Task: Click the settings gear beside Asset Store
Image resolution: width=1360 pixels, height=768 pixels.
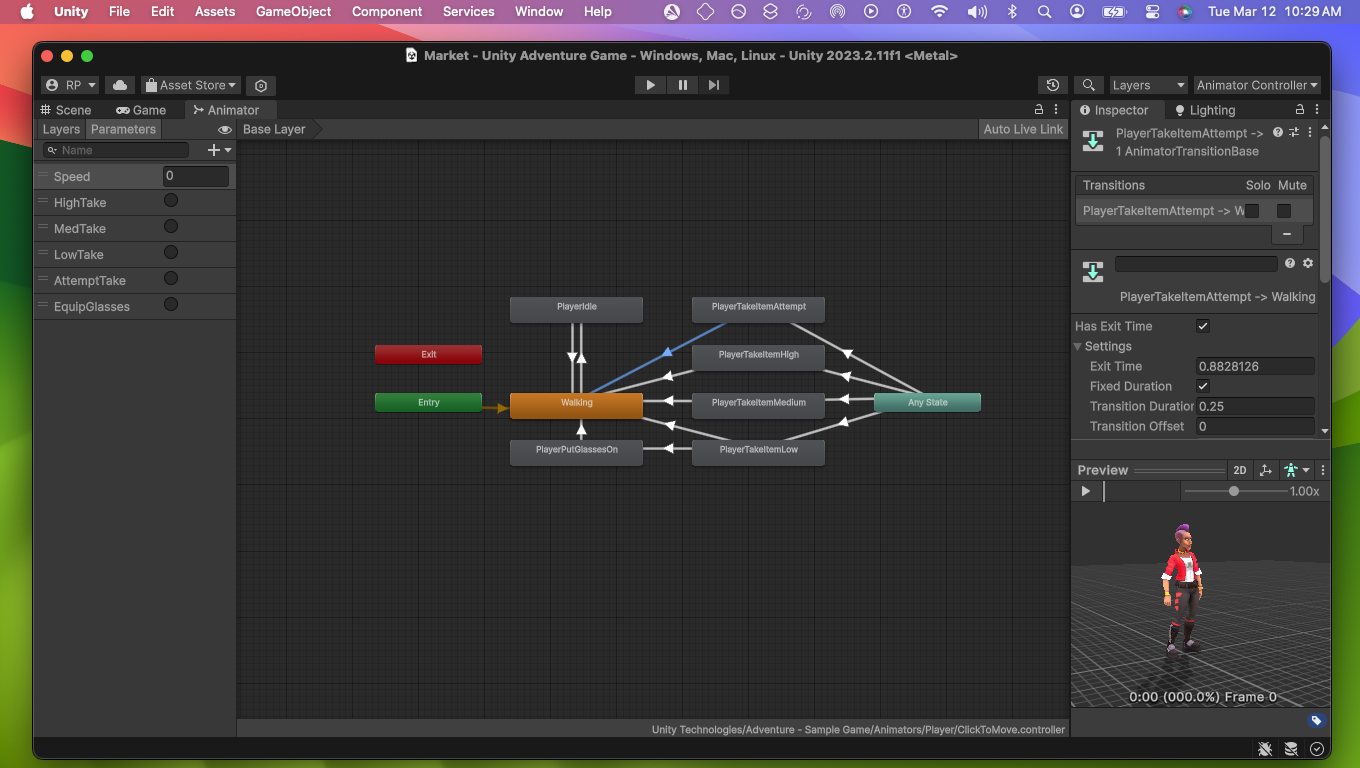Action: 260,85
